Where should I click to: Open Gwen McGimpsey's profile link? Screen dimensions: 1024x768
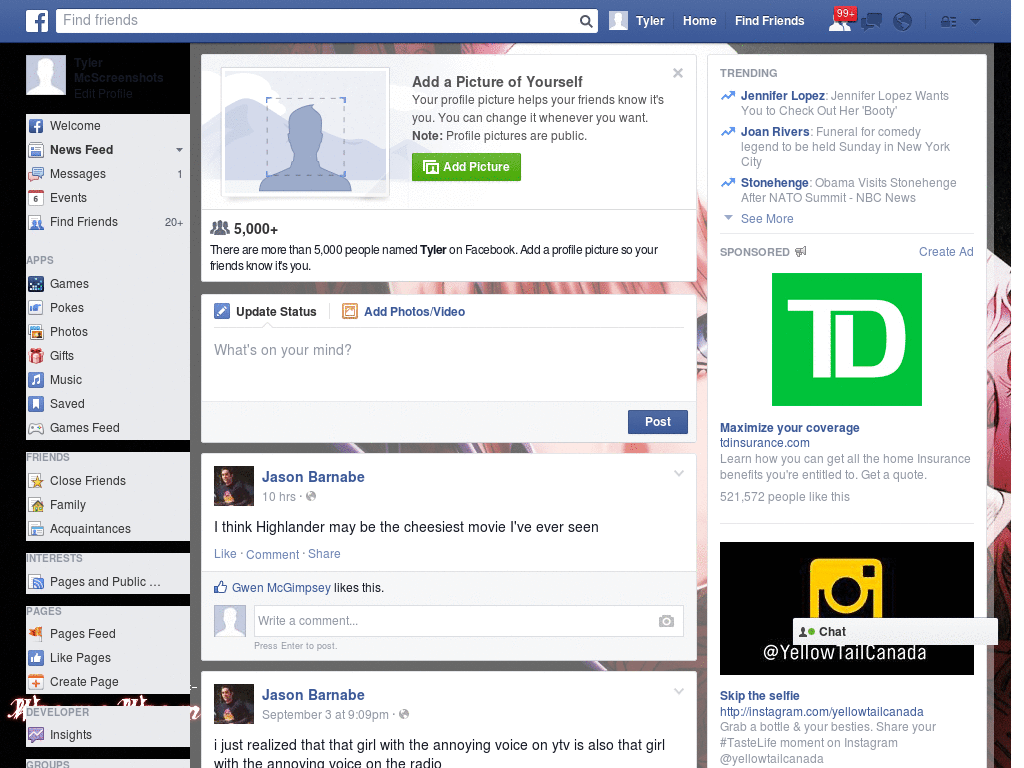pos(281,588)
